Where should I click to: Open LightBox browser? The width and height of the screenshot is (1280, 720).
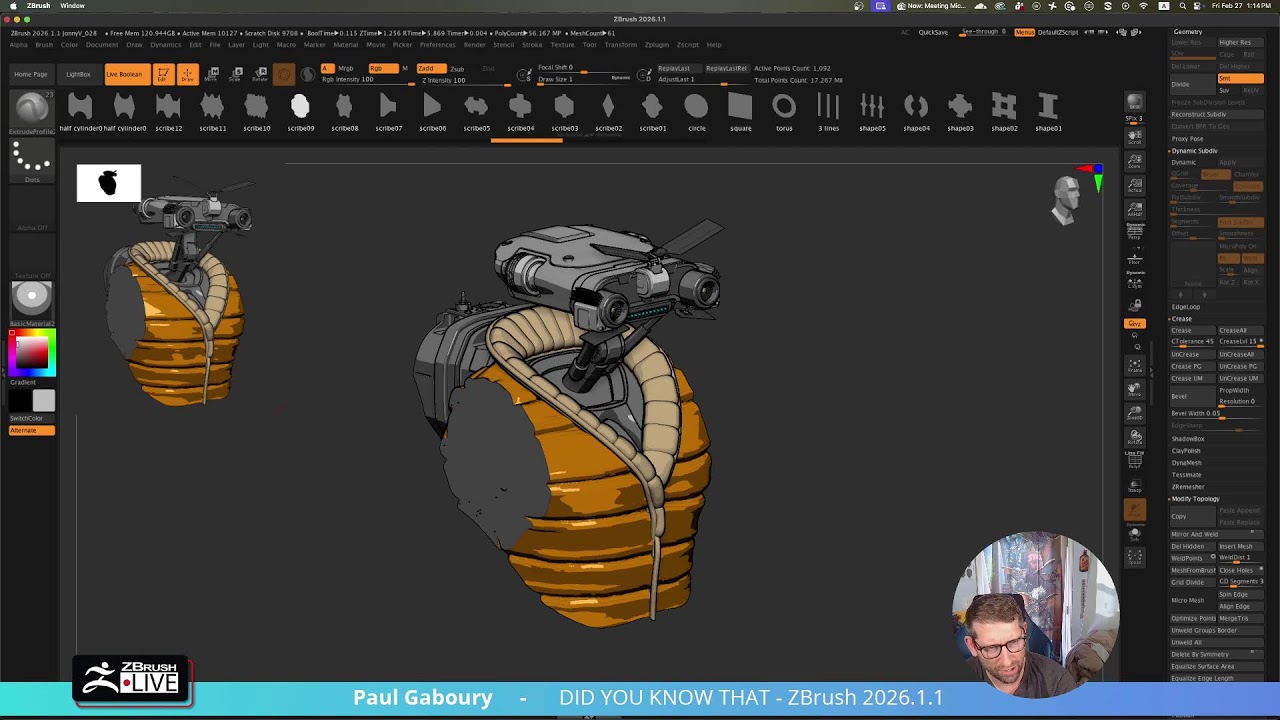pyautogui.click(x=78, y=74)
